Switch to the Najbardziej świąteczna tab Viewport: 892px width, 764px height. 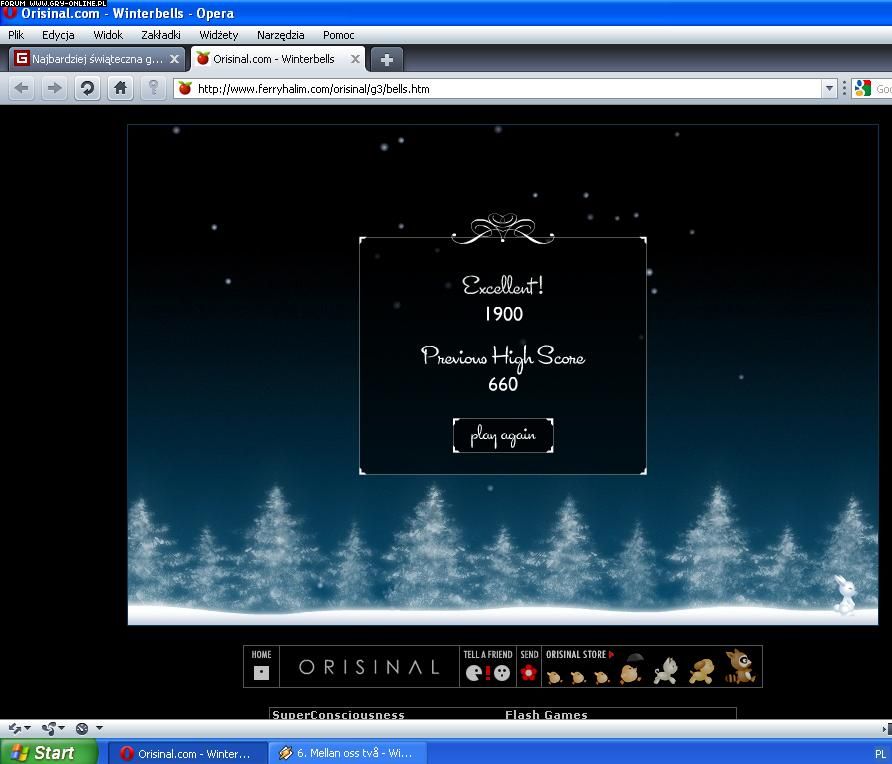(90, 59)
